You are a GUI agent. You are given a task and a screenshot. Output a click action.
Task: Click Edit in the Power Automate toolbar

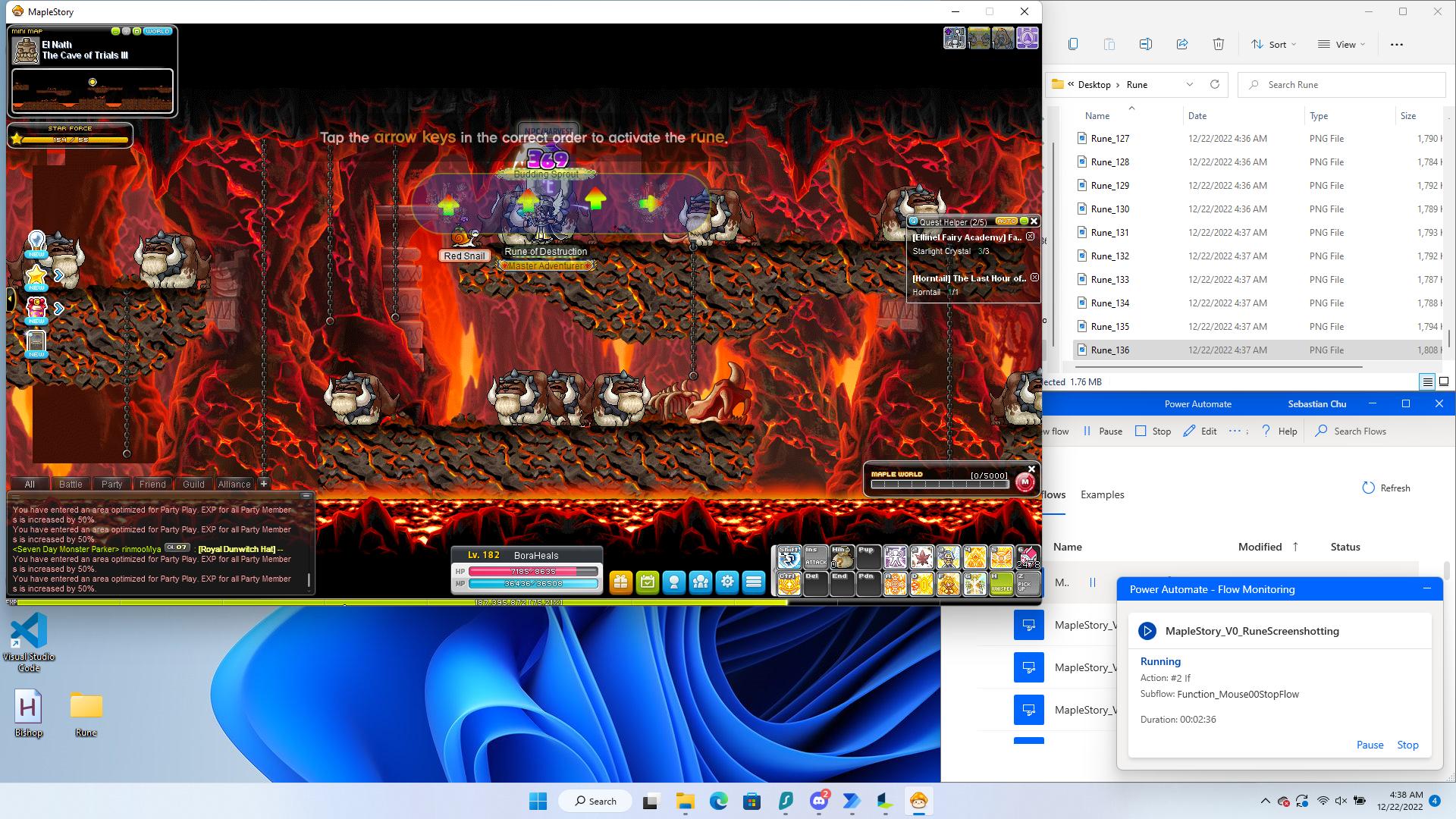[x=1200, y=431]
